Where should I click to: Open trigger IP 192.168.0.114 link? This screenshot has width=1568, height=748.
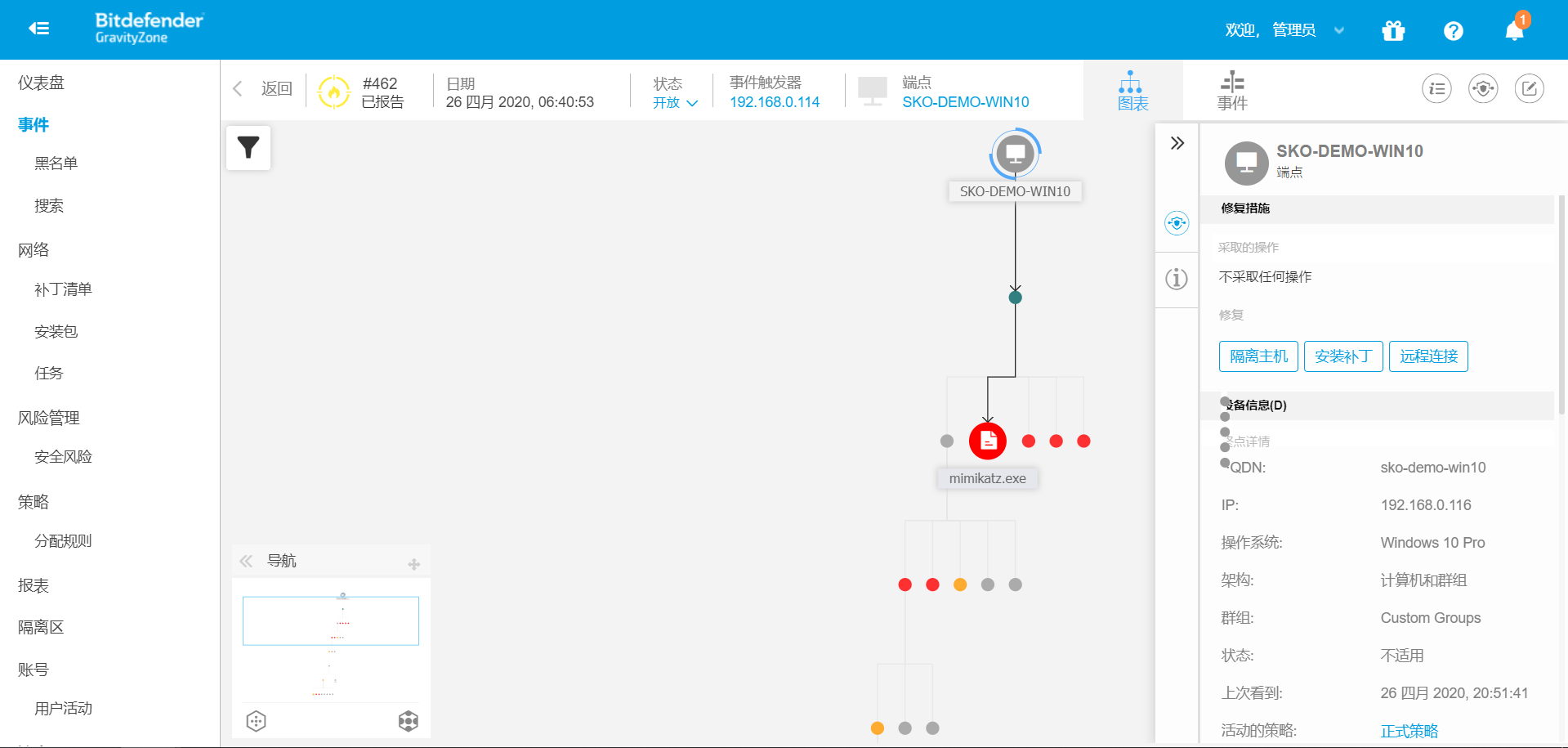(x=775, y=102)
